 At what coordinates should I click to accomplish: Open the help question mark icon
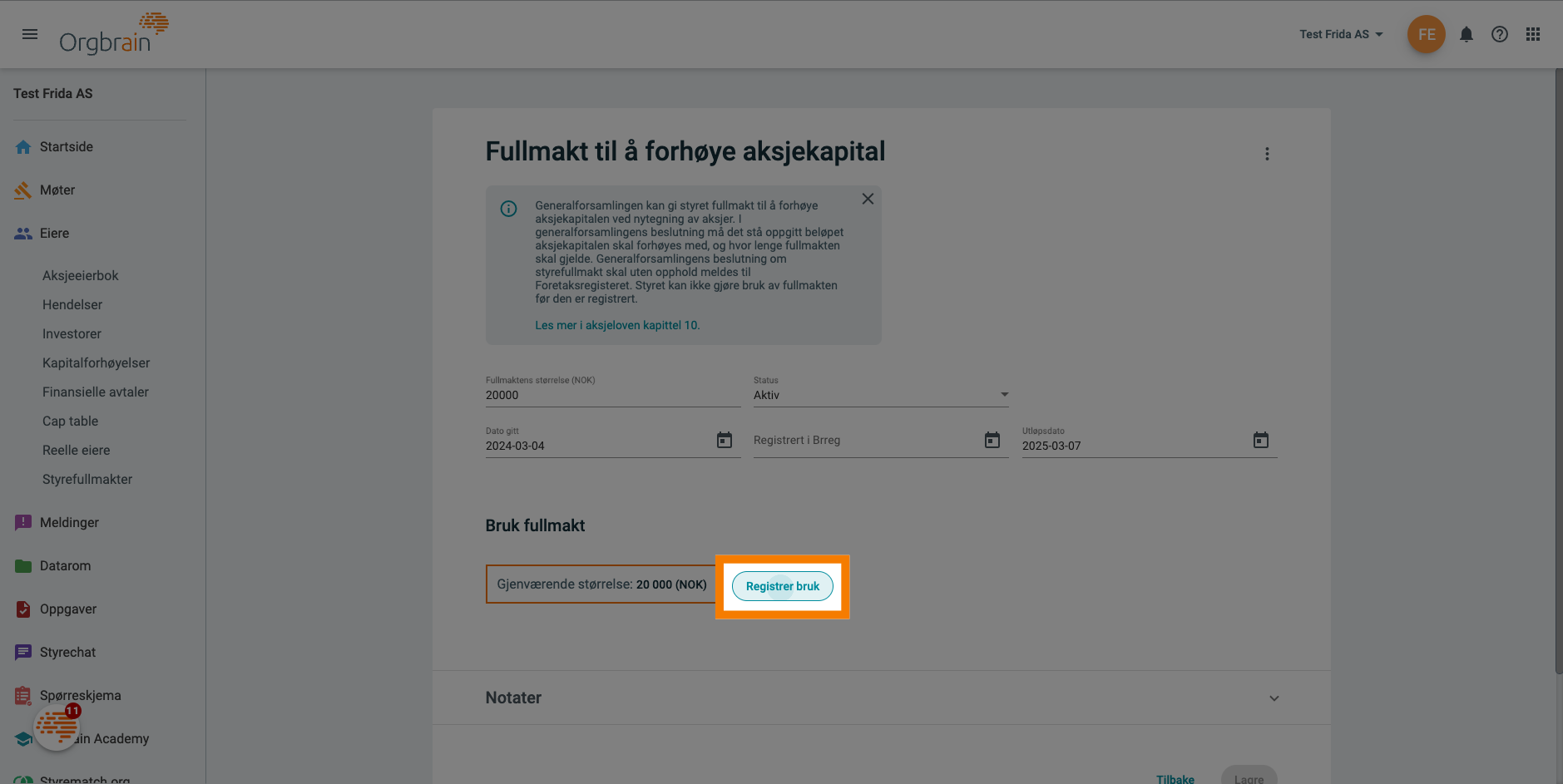(x=1500, y=34)
